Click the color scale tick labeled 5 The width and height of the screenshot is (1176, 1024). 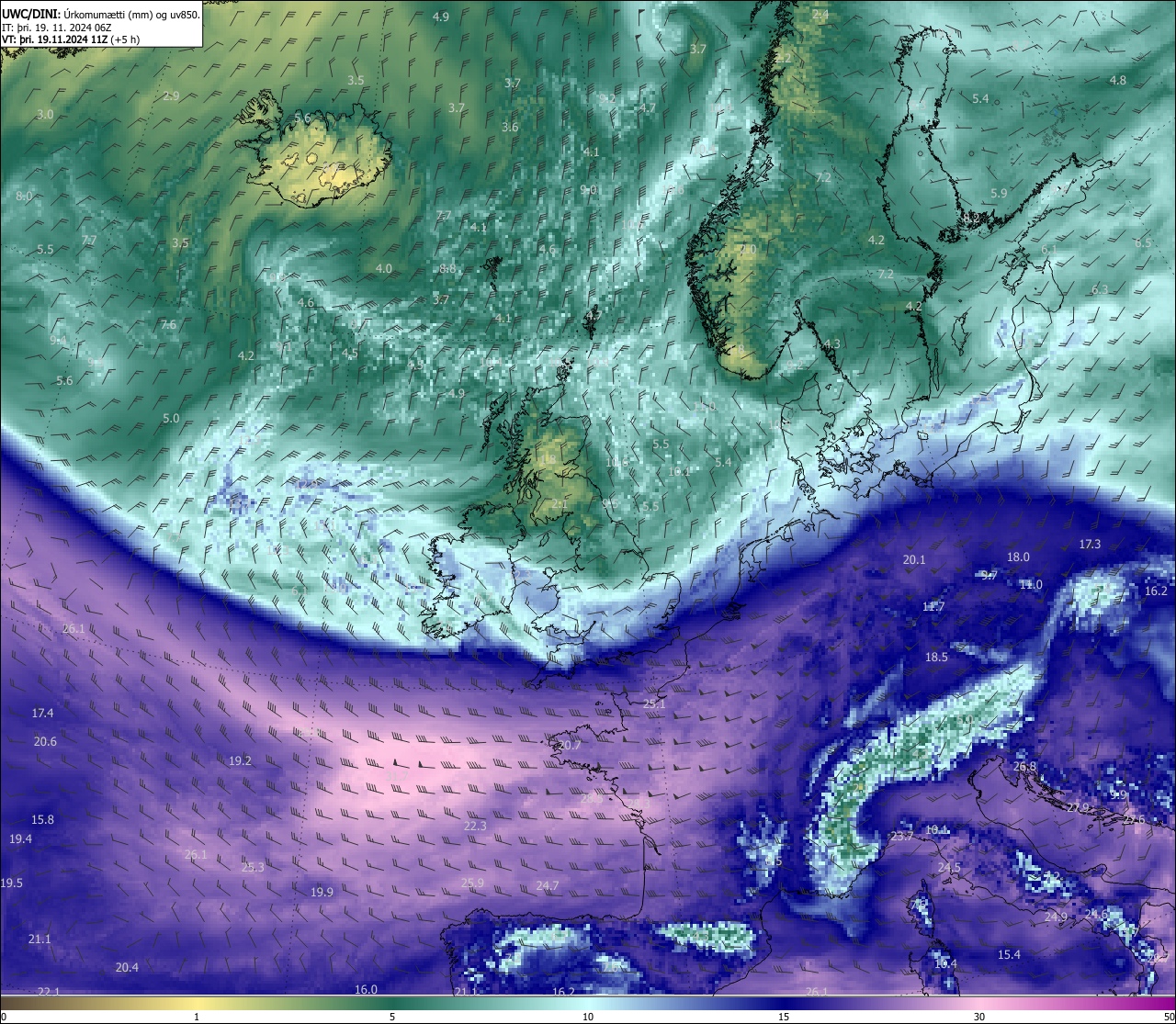point(392,1017)
